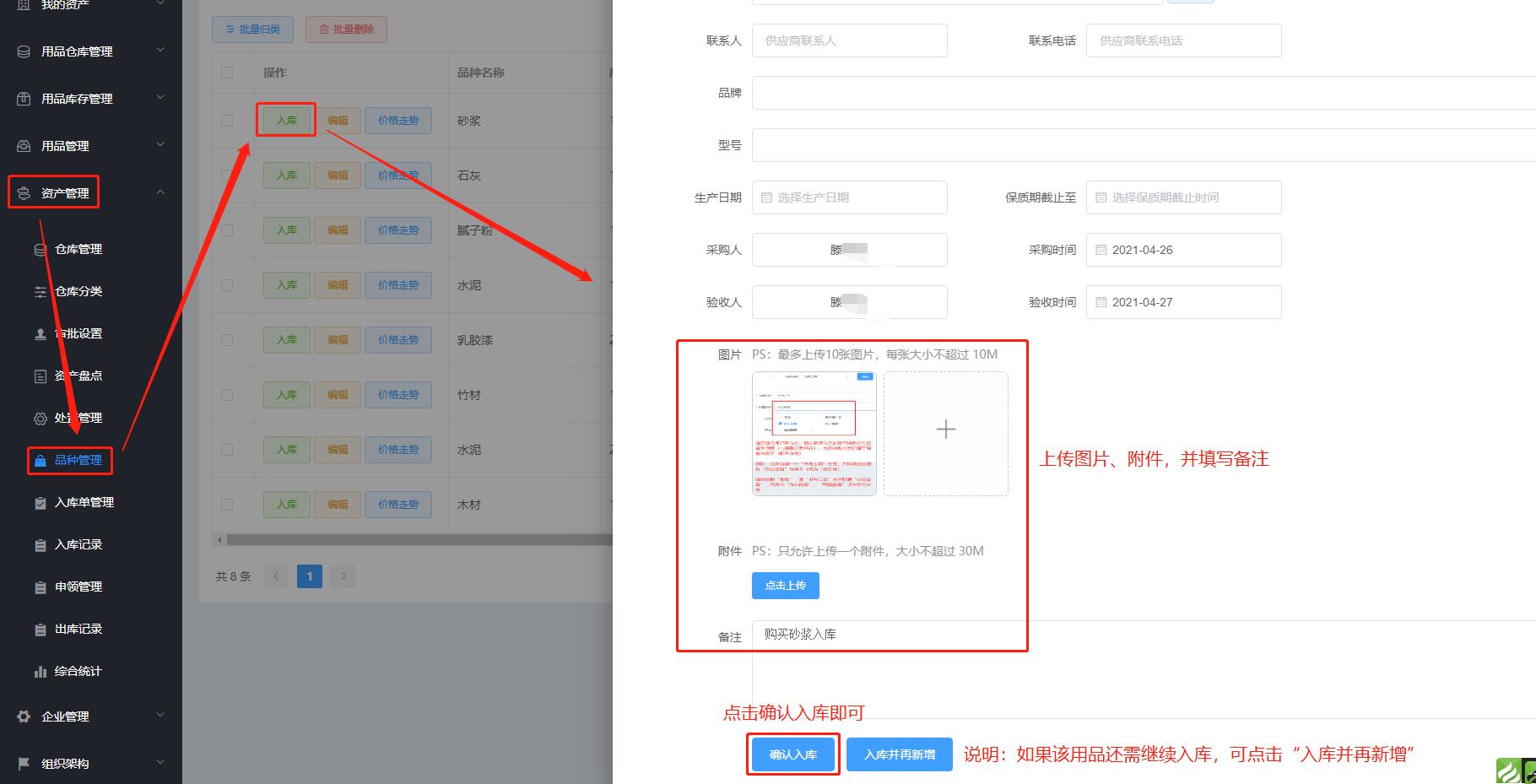Click the 综合统计 bar chart icon
This screenshot has width=1536, height=784.
tap(40, 672)
